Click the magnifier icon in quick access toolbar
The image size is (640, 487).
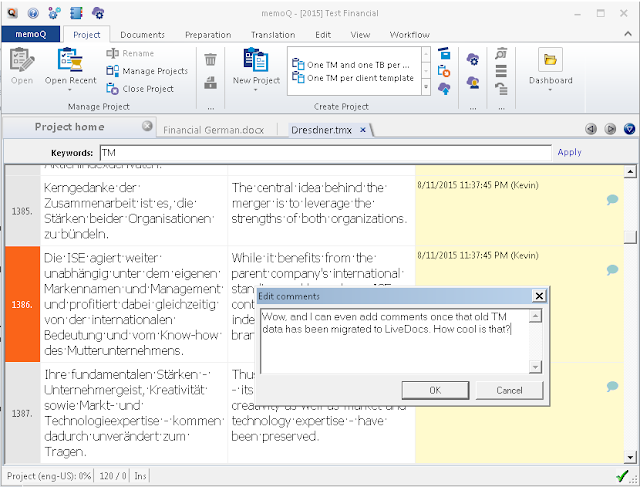pos(12,13)
